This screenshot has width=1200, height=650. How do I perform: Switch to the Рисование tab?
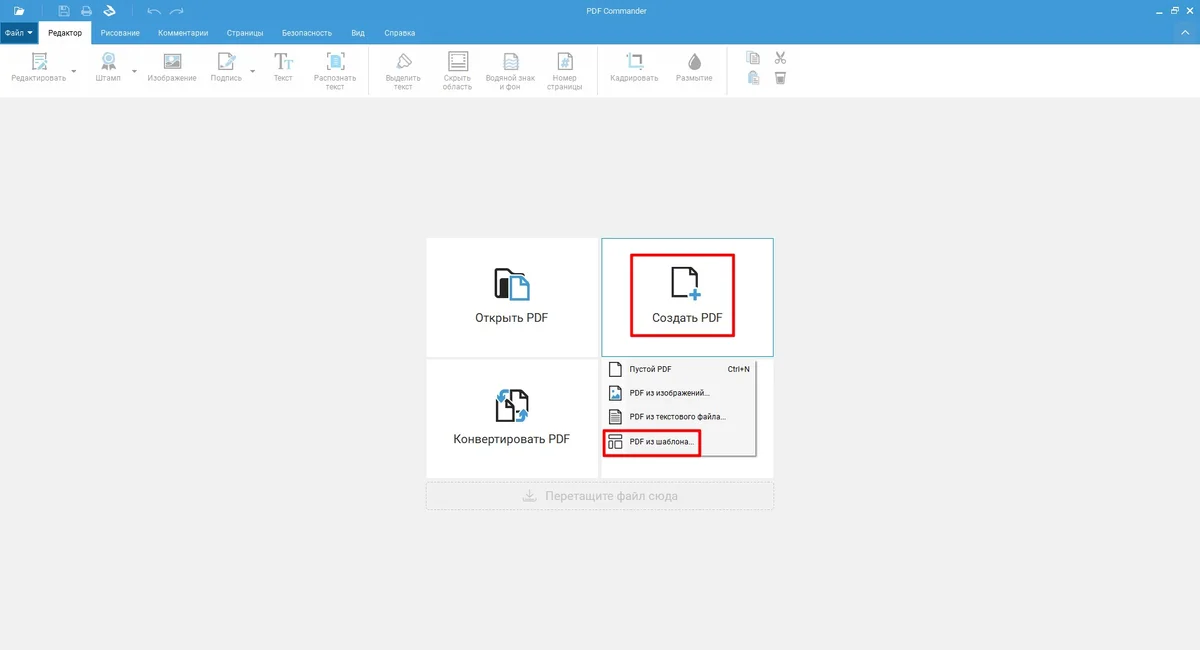(x=120, y=33)
